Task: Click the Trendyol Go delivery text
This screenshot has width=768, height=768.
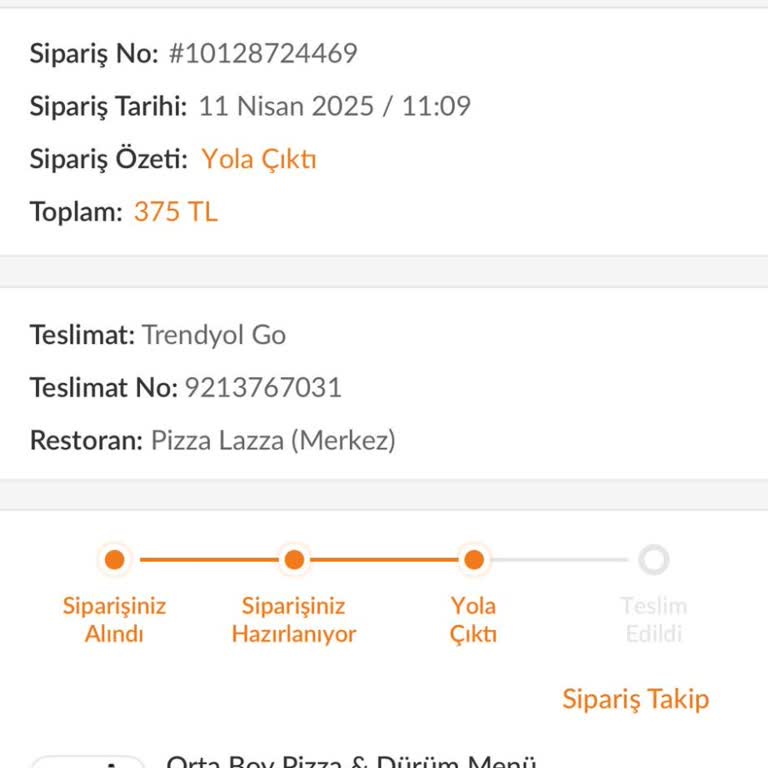Action: point(214,335)
